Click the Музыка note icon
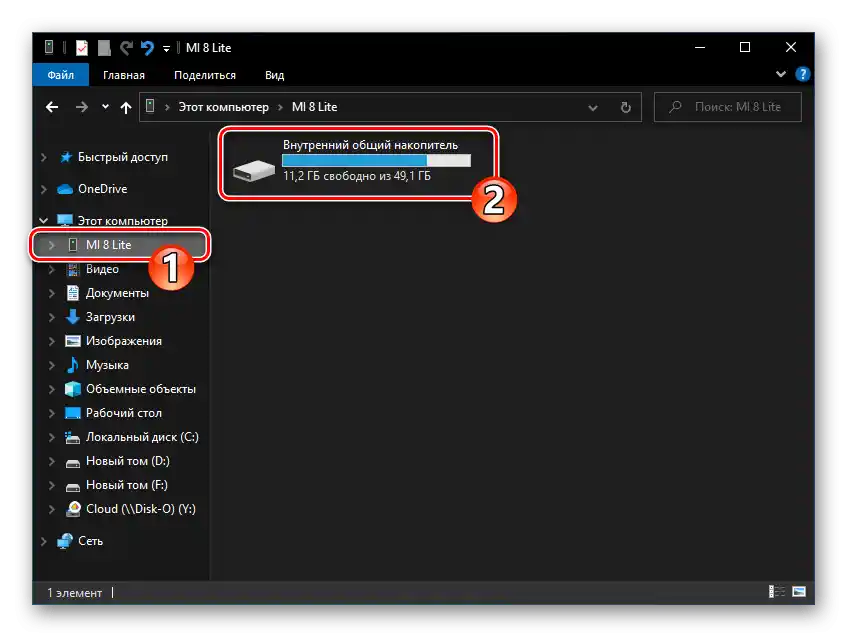 click(x=72, y=365)
